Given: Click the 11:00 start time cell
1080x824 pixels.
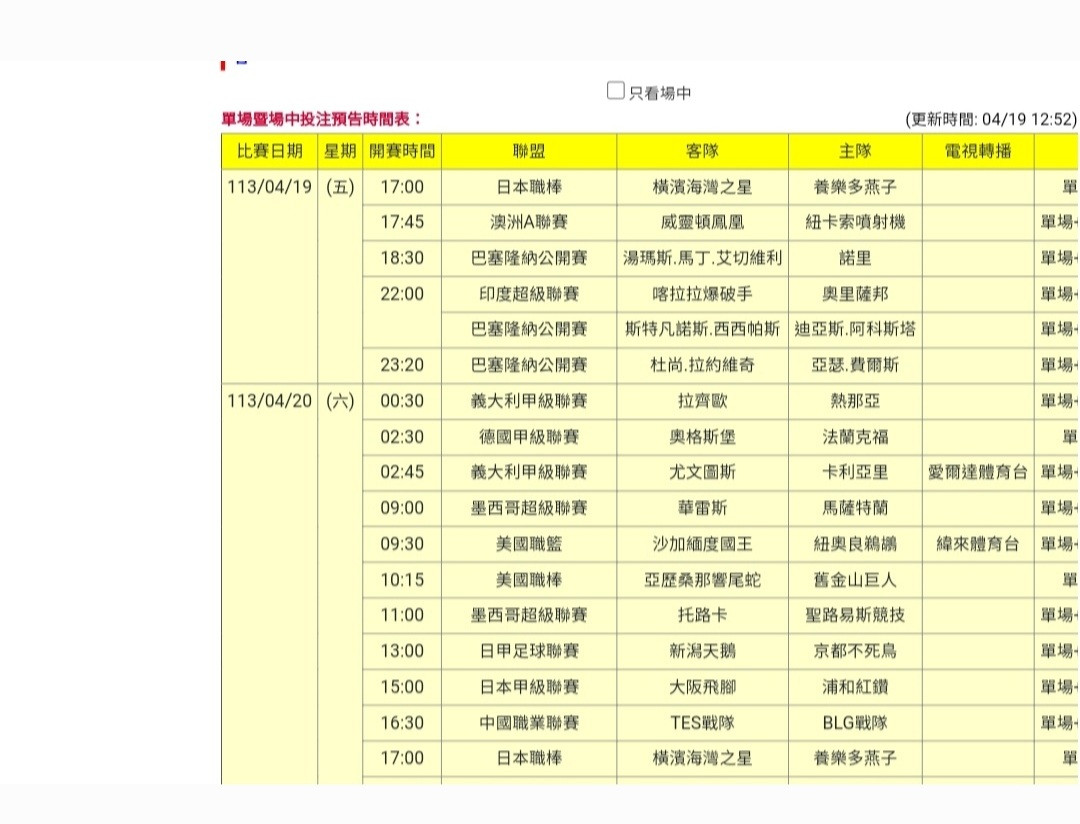Looking at the screenshot, I should click(x=402, y=615).
